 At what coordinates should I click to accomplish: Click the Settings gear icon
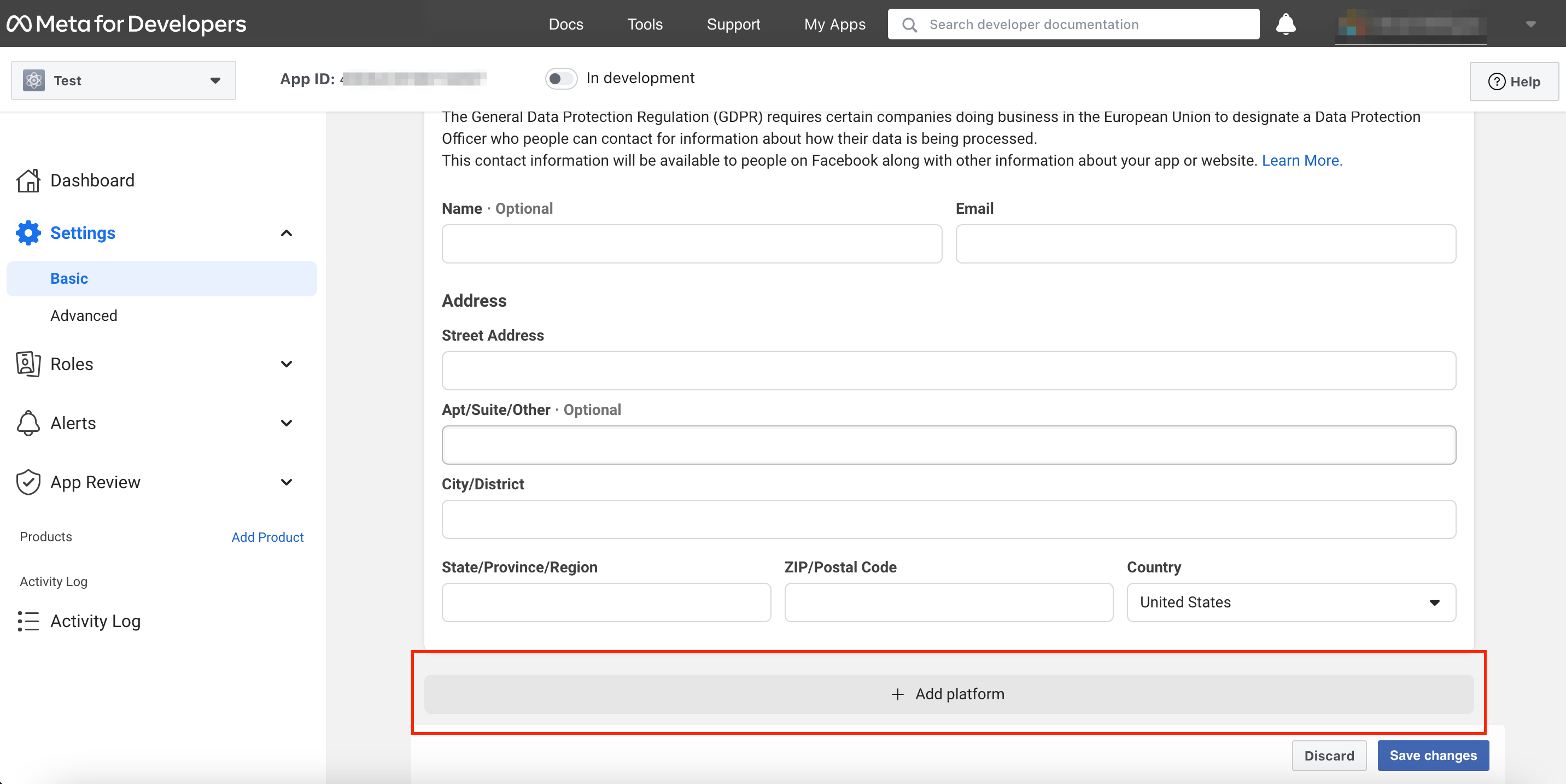click(x=28, y=233)
